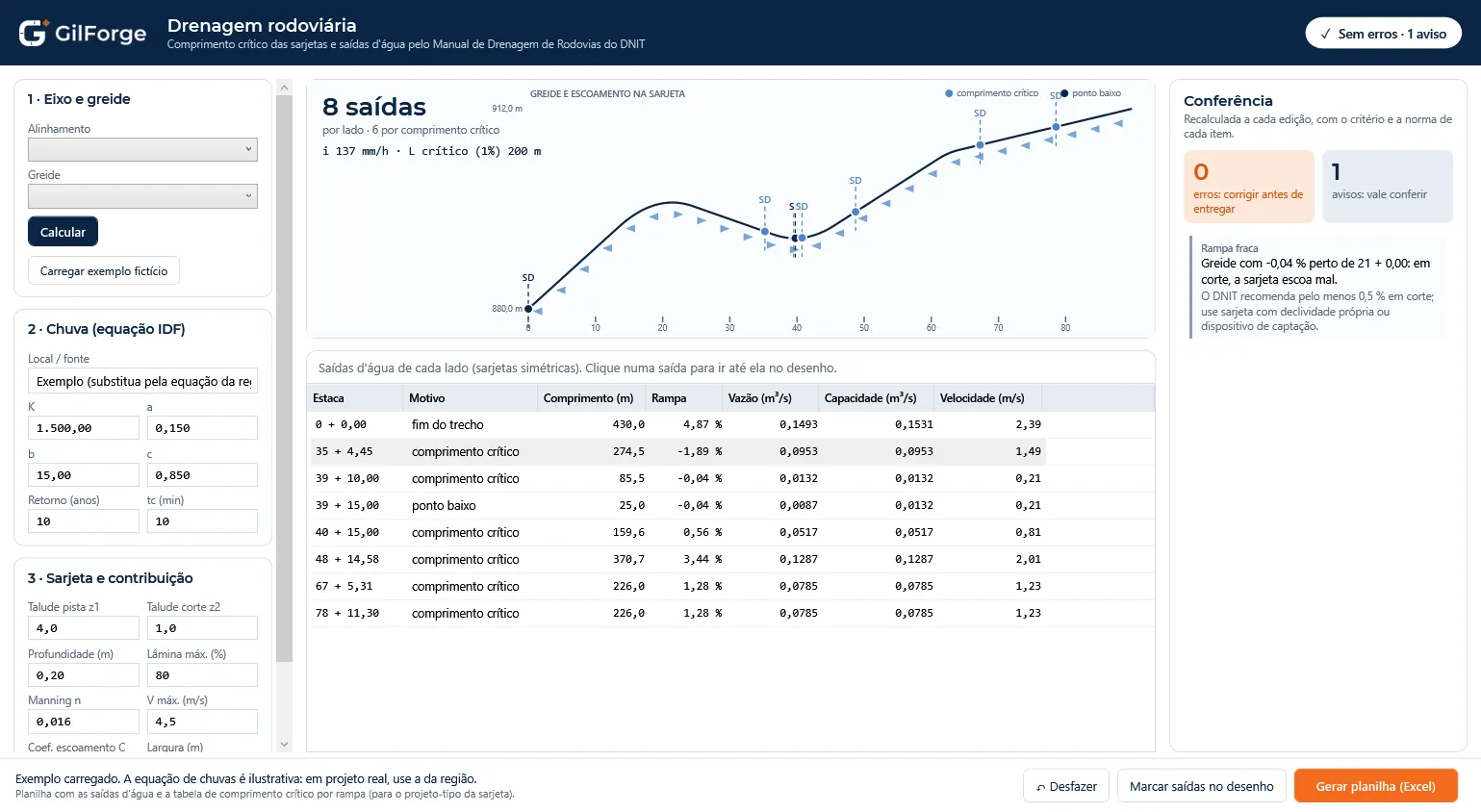The height and width of the screenshot is (812, 1481).
Task: Click the Velocidade (m/s) column header
Action: pyautogui.click(x=987, y=397)
